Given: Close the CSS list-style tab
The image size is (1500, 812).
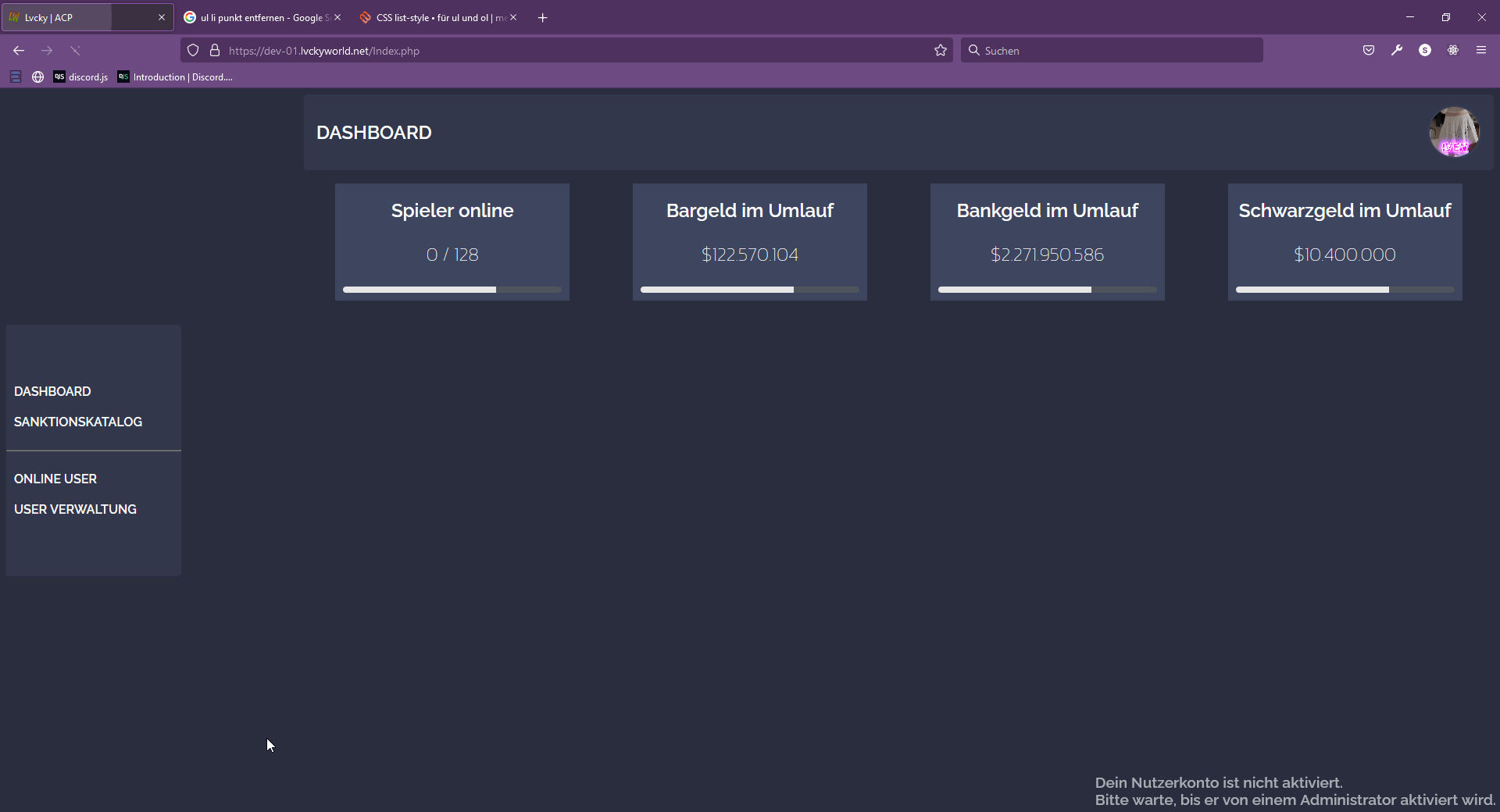Looking at the screenshot, I should [x=513, y=18].
